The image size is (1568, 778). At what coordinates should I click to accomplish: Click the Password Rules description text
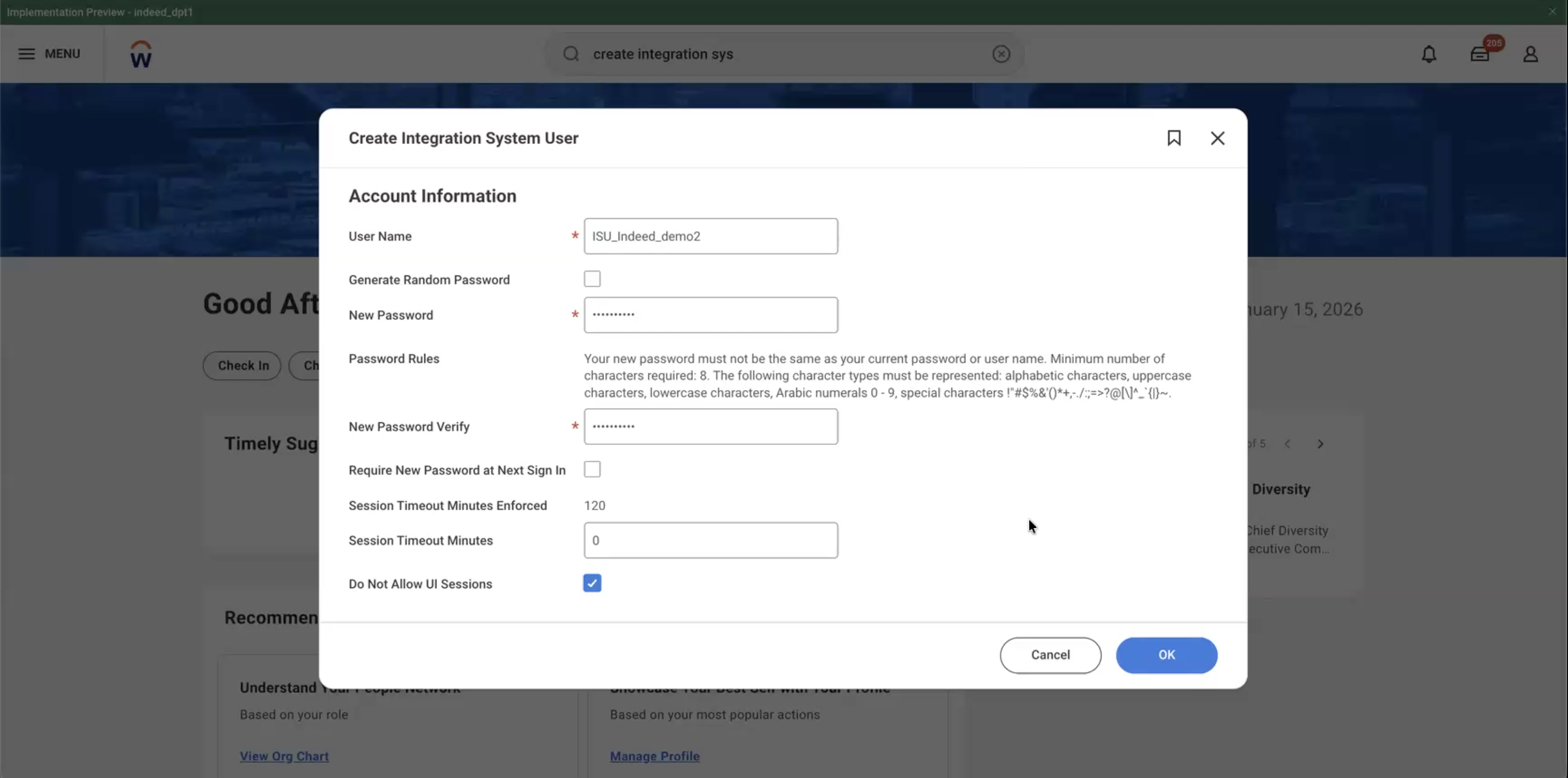(887, 376)
